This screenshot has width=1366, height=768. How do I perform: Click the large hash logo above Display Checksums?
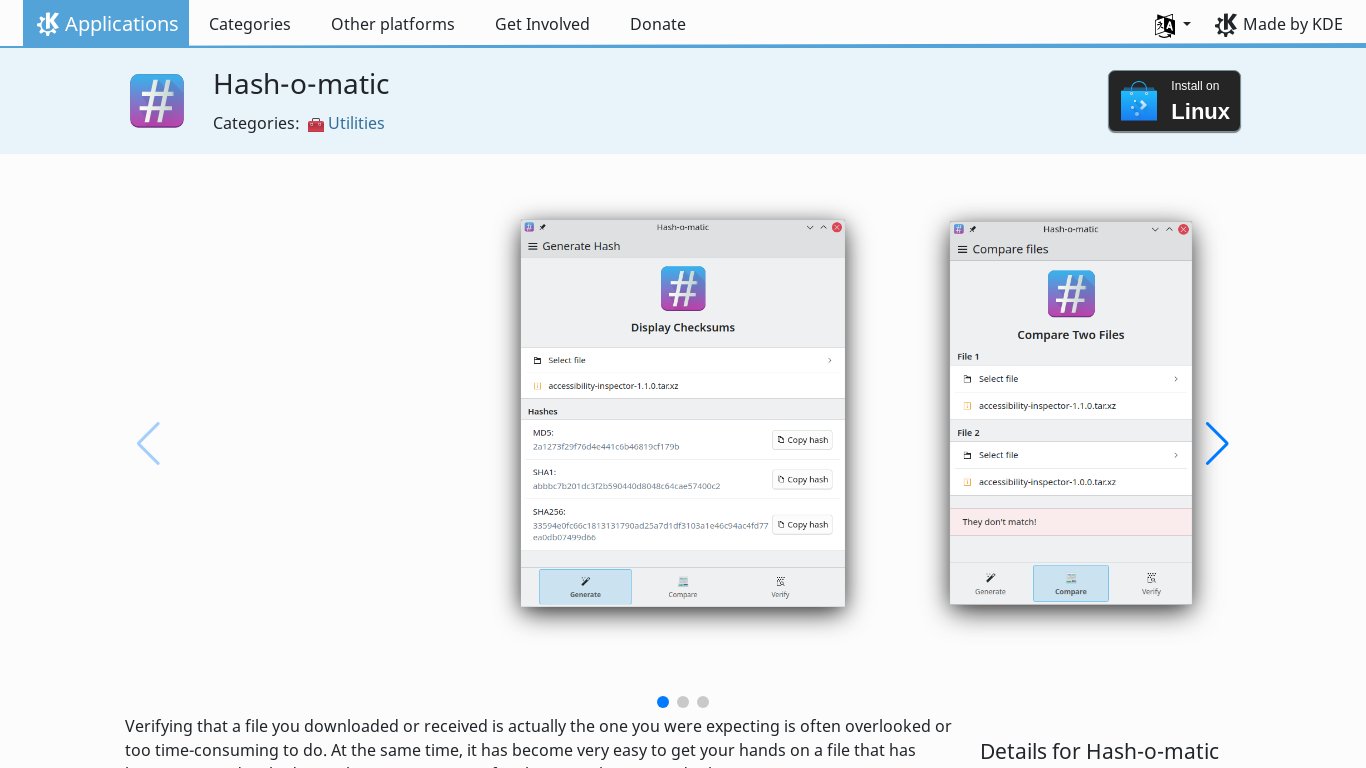coord(683,288)
